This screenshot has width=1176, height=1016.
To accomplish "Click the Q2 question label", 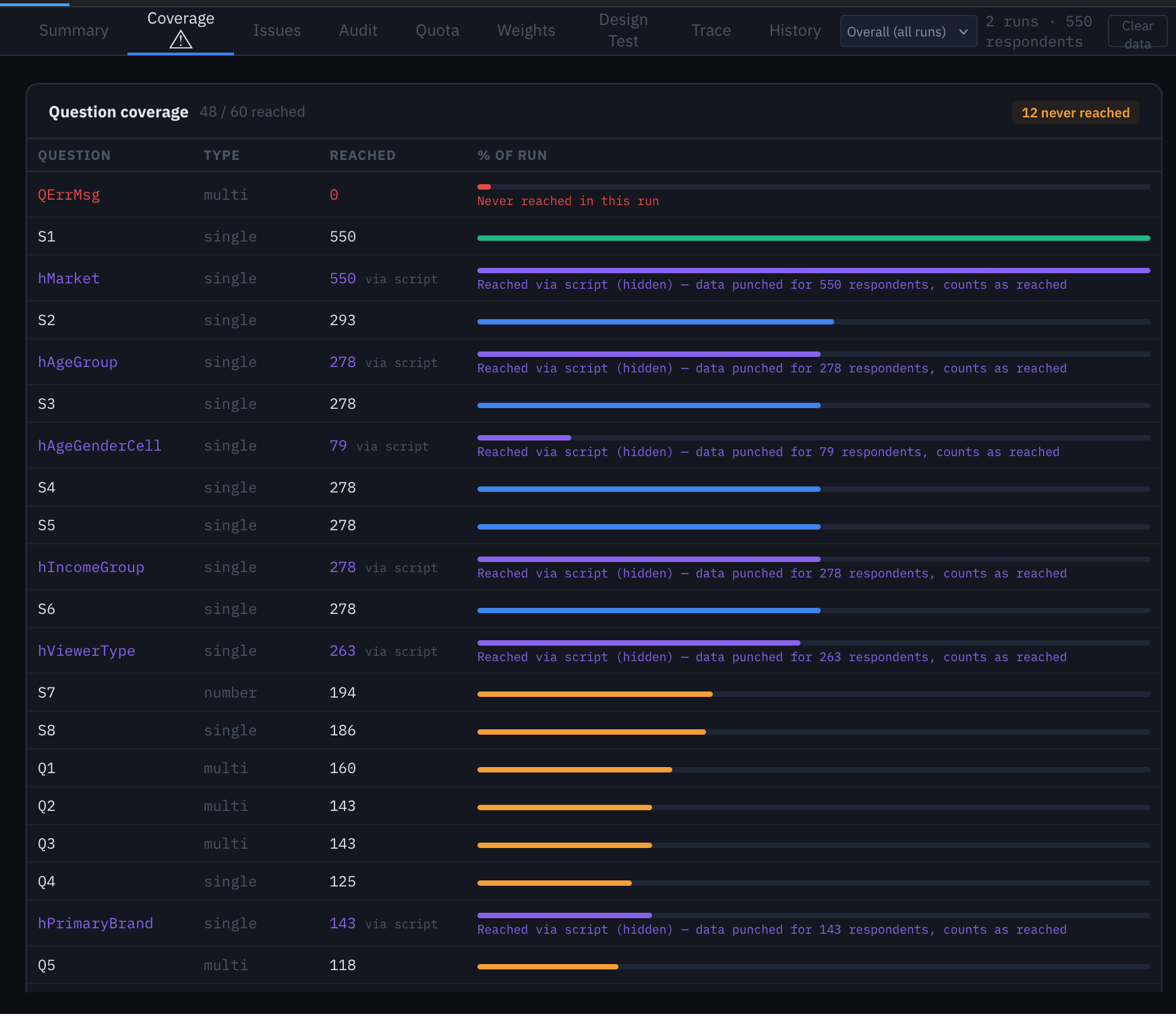I will point(47,806).
